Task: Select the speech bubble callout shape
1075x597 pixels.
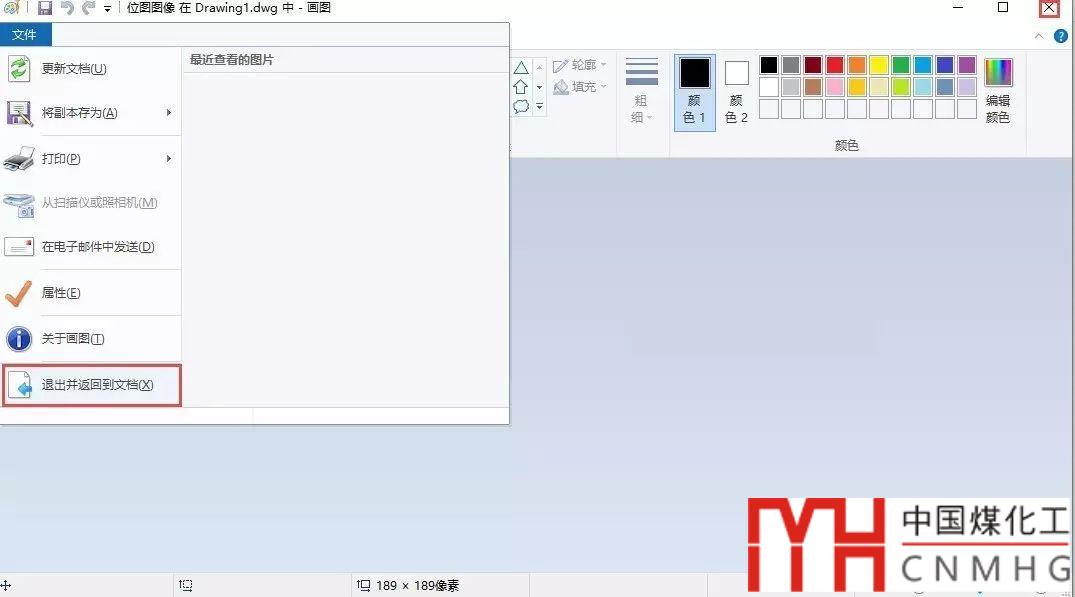Action: pyautogui.click(x=521, y=106)
